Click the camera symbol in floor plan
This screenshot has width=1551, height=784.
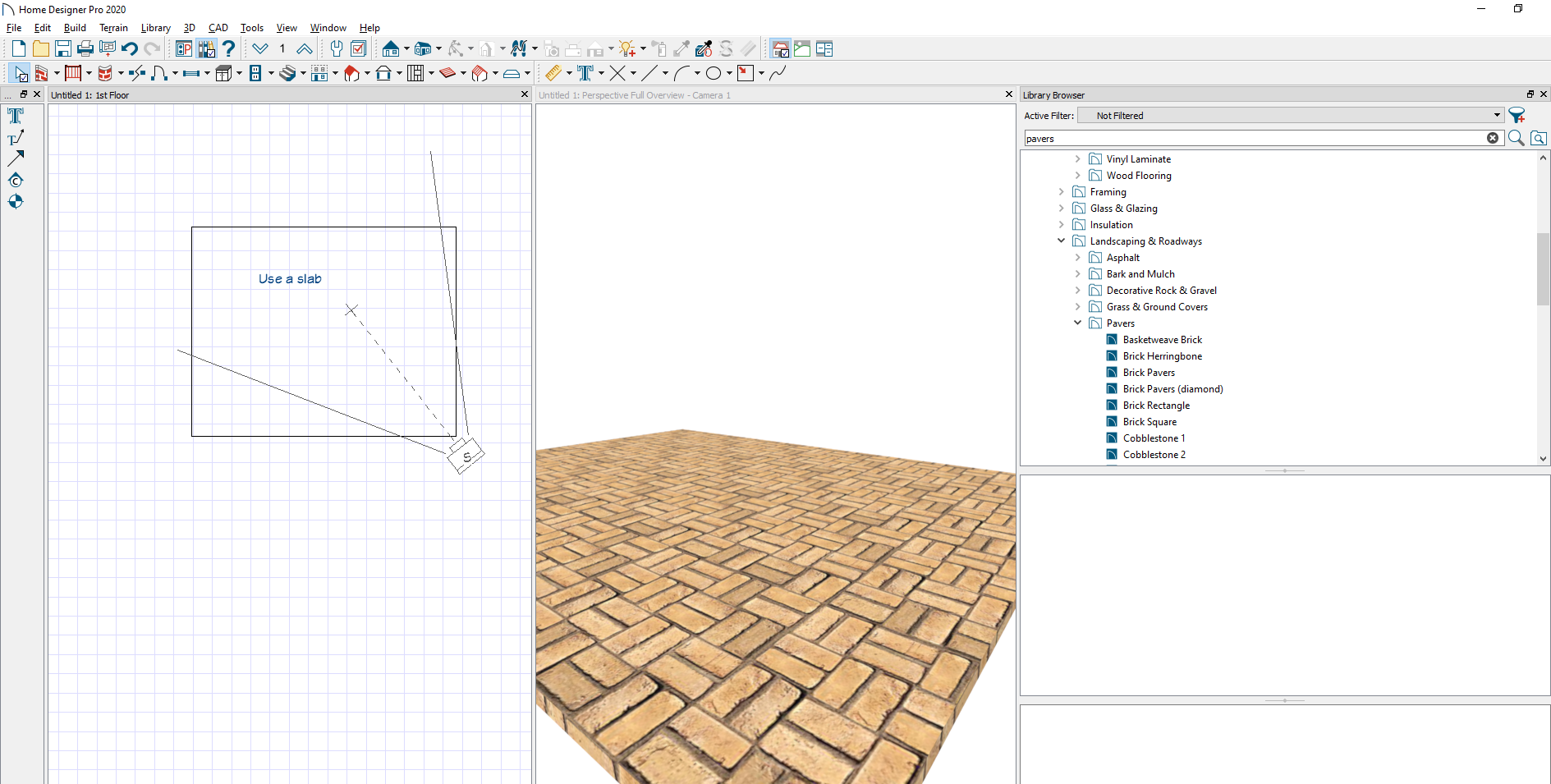(466, 455)
